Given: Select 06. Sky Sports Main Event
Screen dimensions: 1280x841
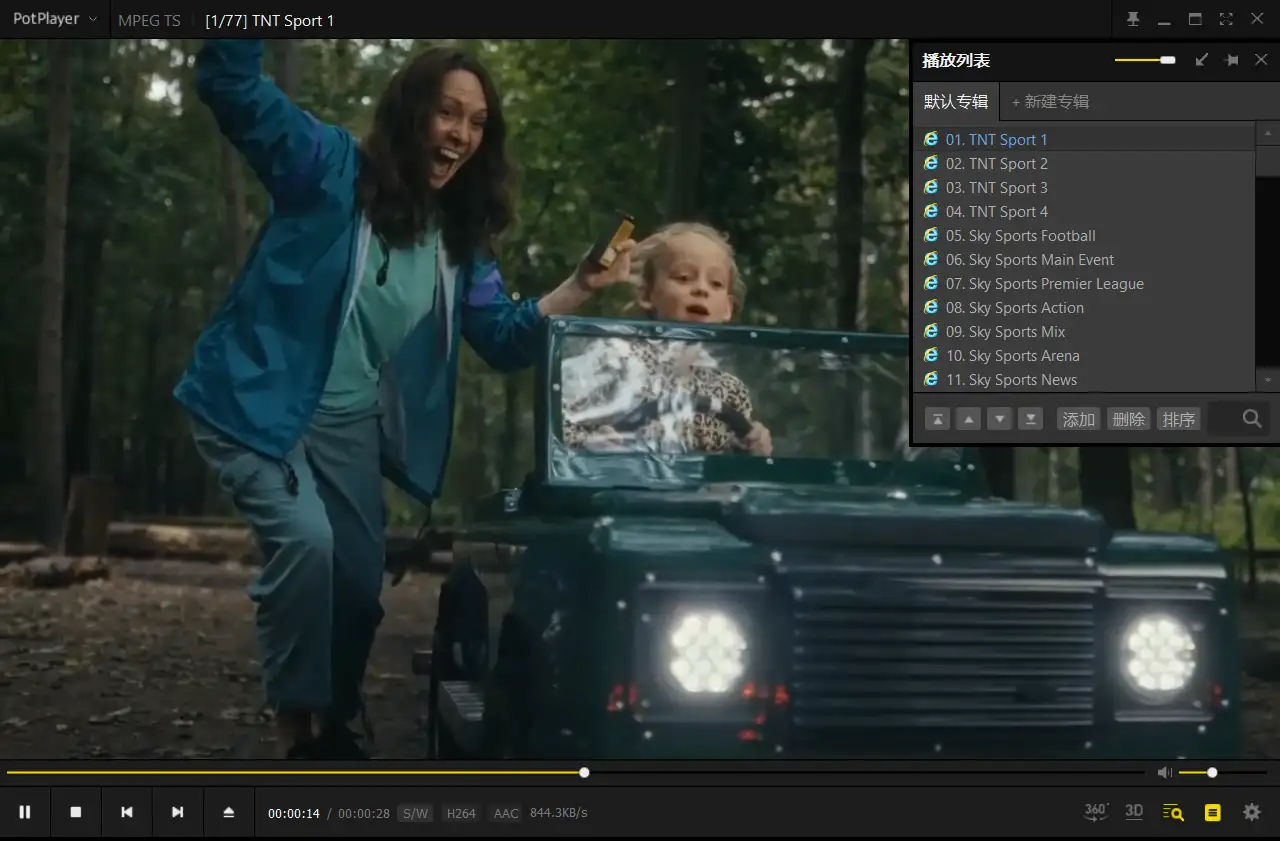Looking at the screenshot, I should pyautogui.click(x=1084, y=260).
